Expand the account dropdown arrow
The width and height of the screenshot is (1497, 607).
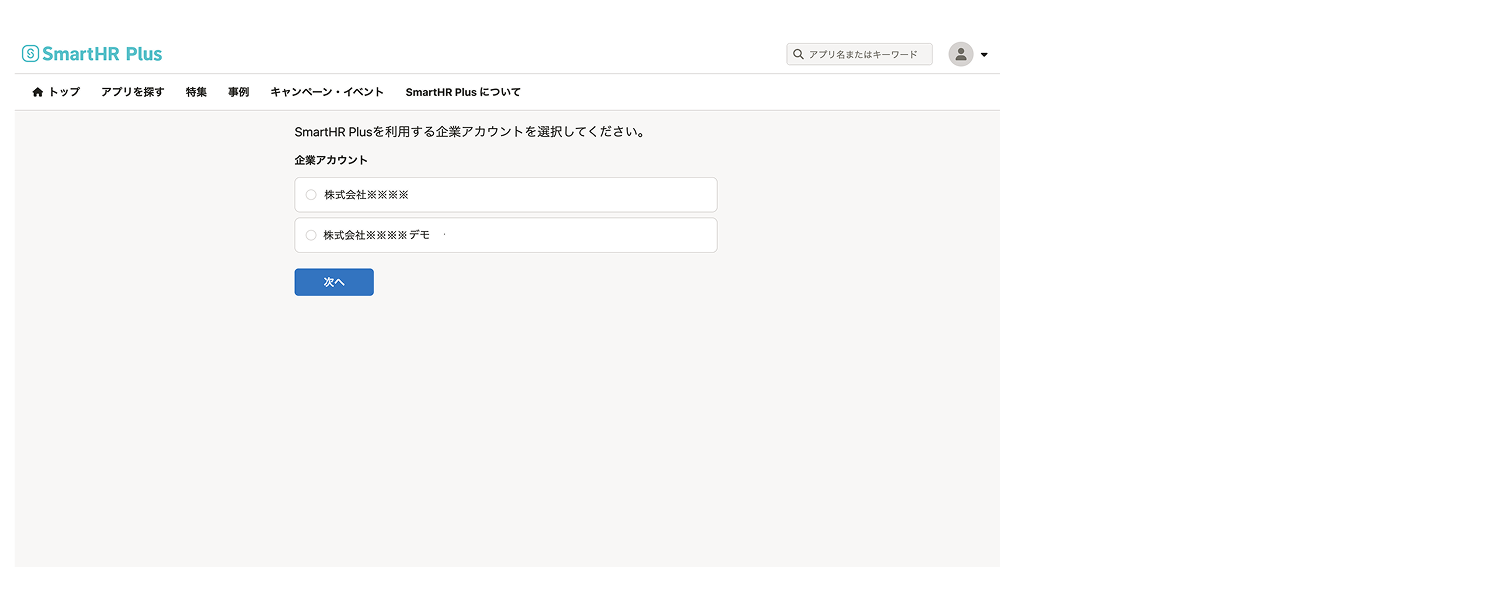point(984,55)
